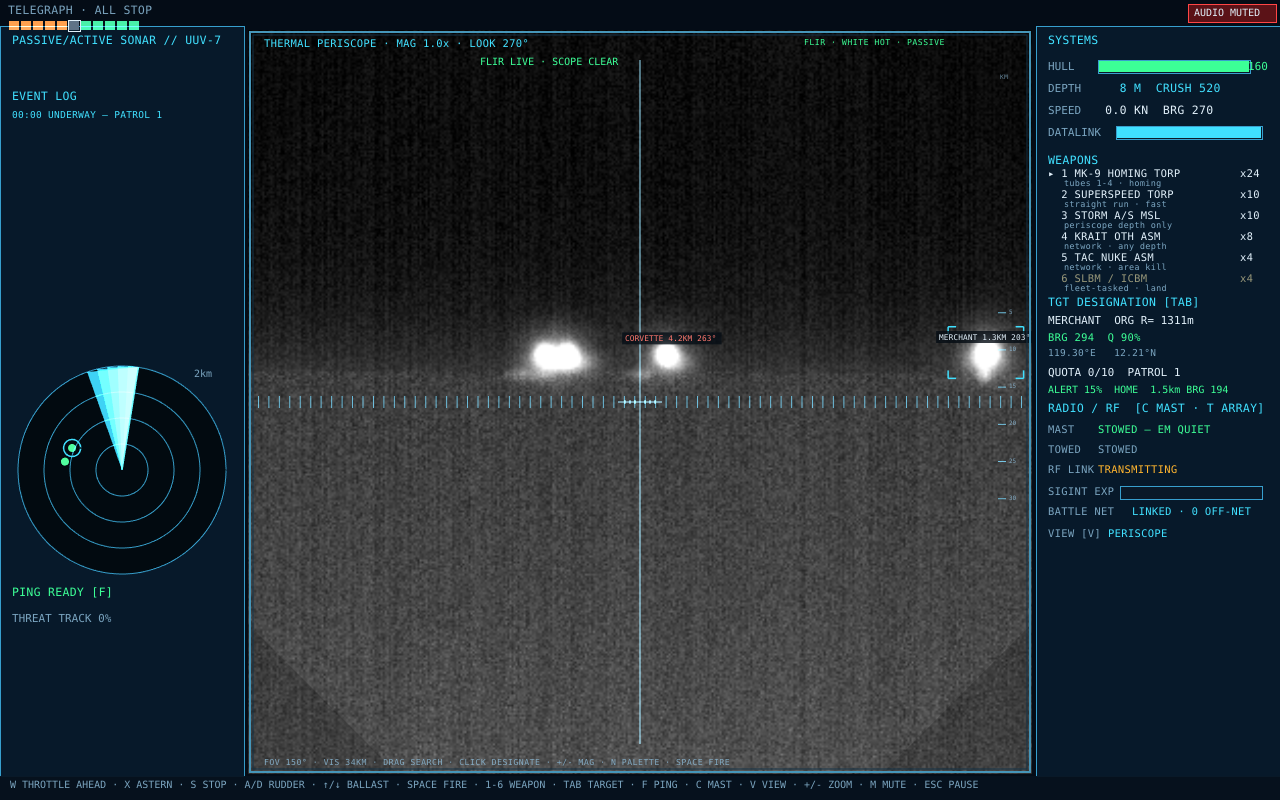1280x800 pixels.
Task: Click the '20' tick on the scope range scale
Action: click(1006, 423)
